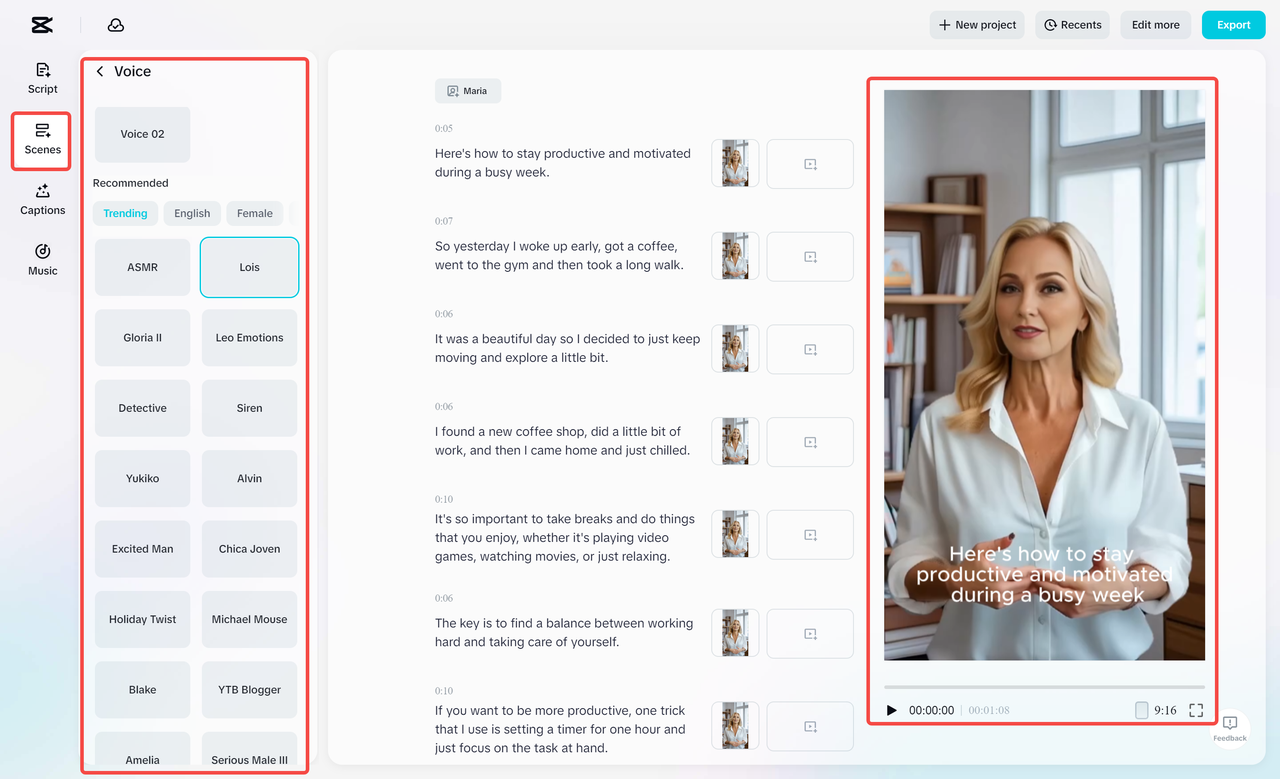Viewport: 1280px width, 779px height.
Task: Open Recents projects
Action: click(1073, 25)
